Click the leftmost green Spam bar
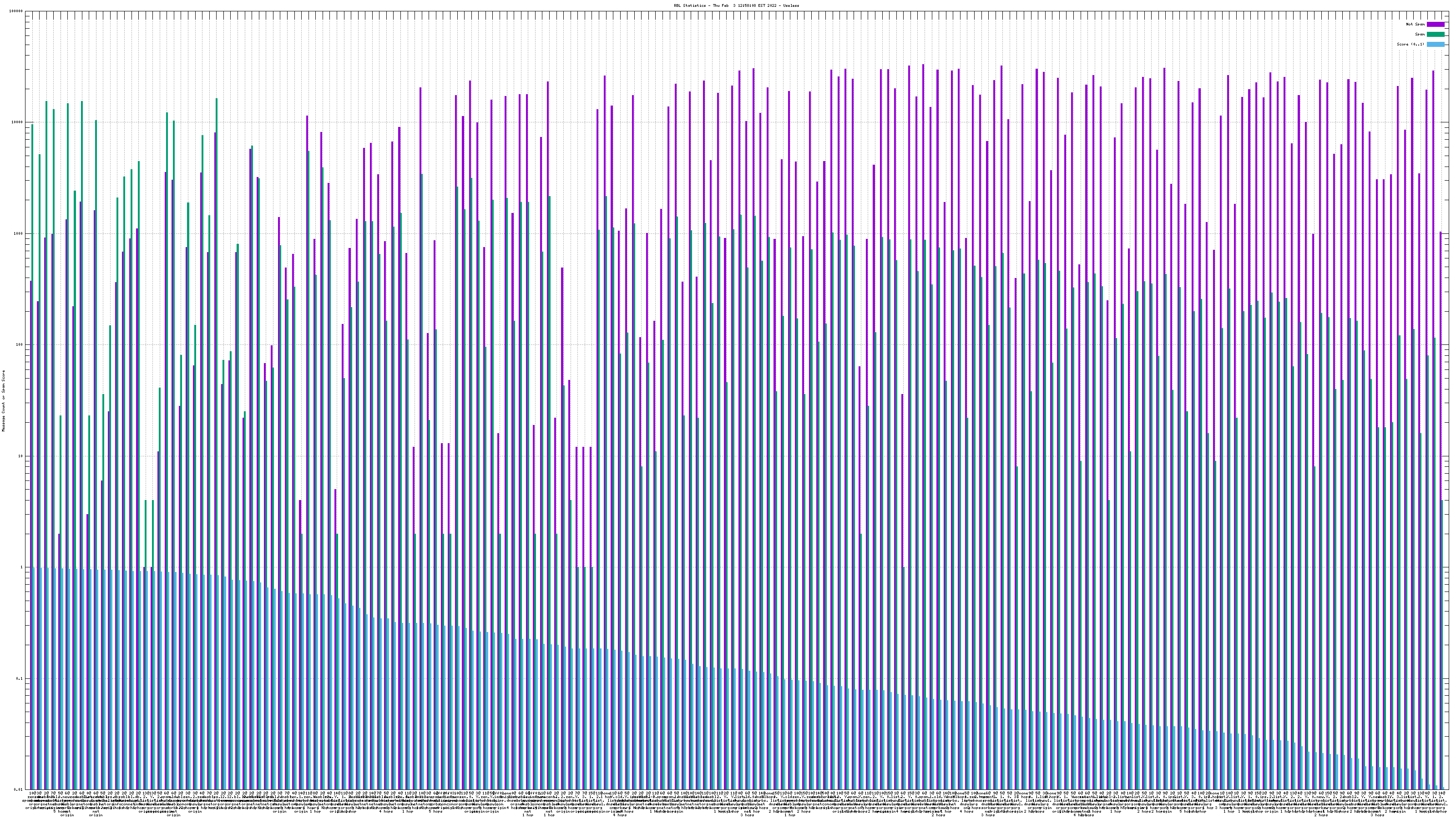This screenshot has height=819, width=1456. 33,396
